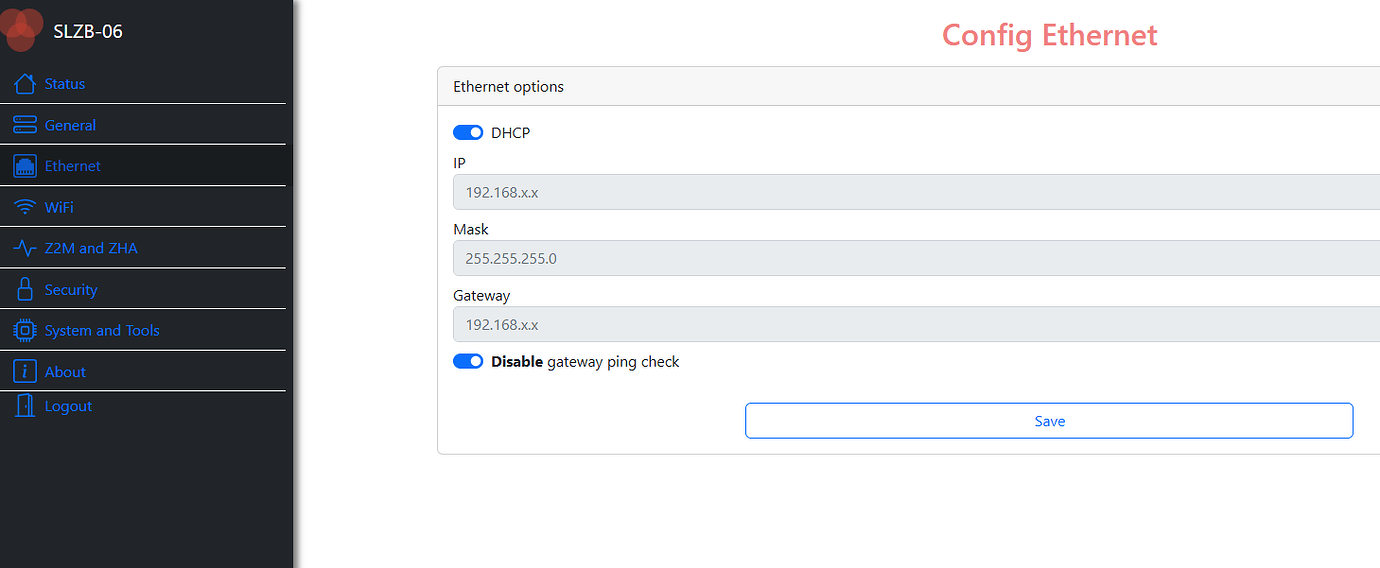This screenshot has height=568, width=1380.
Task: Click the Logout door icon
Action: click(x=25, y=406)
